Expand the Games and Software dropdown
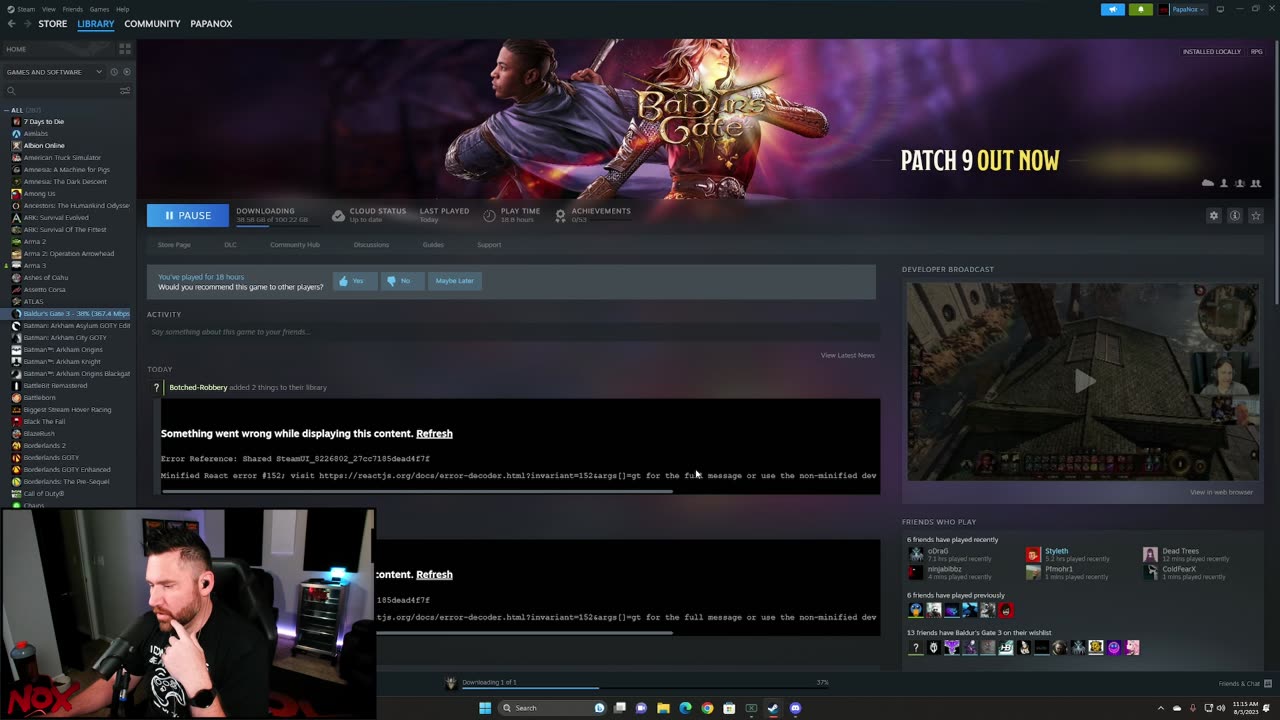Viewport: 1280px width, 720px height. (x=54, y=72)
